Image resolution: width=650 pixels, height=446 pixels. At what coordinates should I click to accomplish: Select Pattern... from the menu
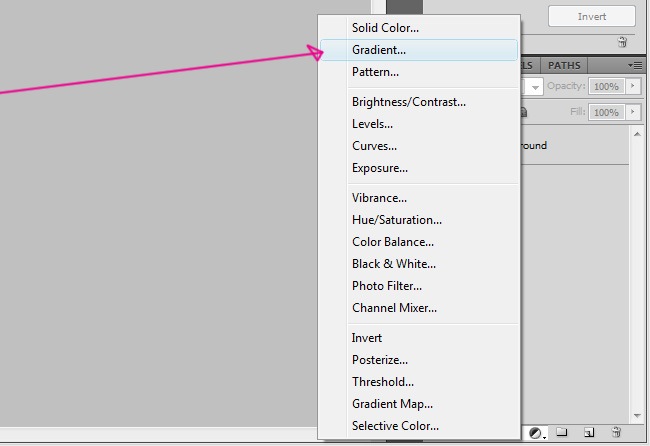(419, 72)
